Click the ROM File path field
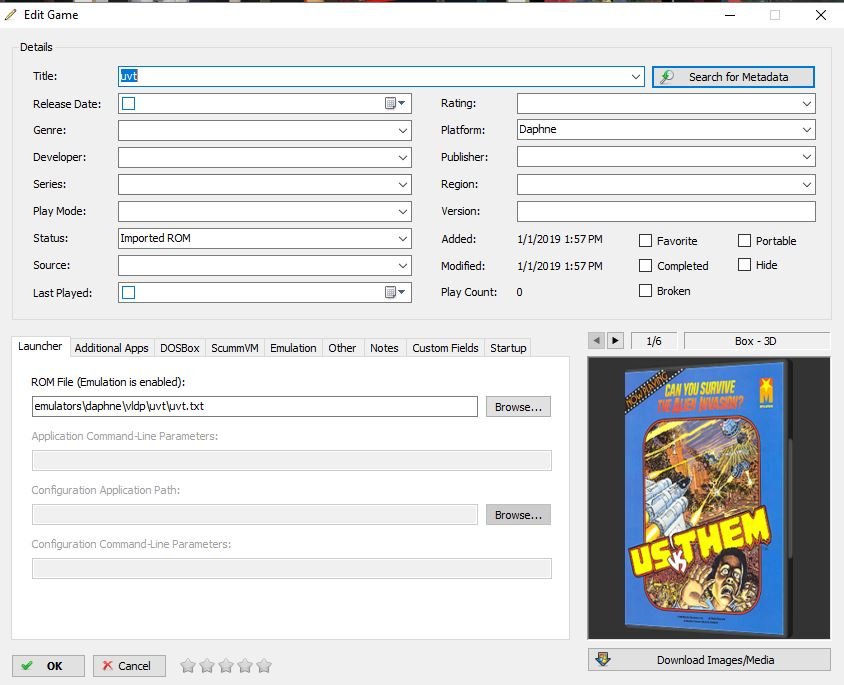844x685 pixels. click(x=255, y=406)
